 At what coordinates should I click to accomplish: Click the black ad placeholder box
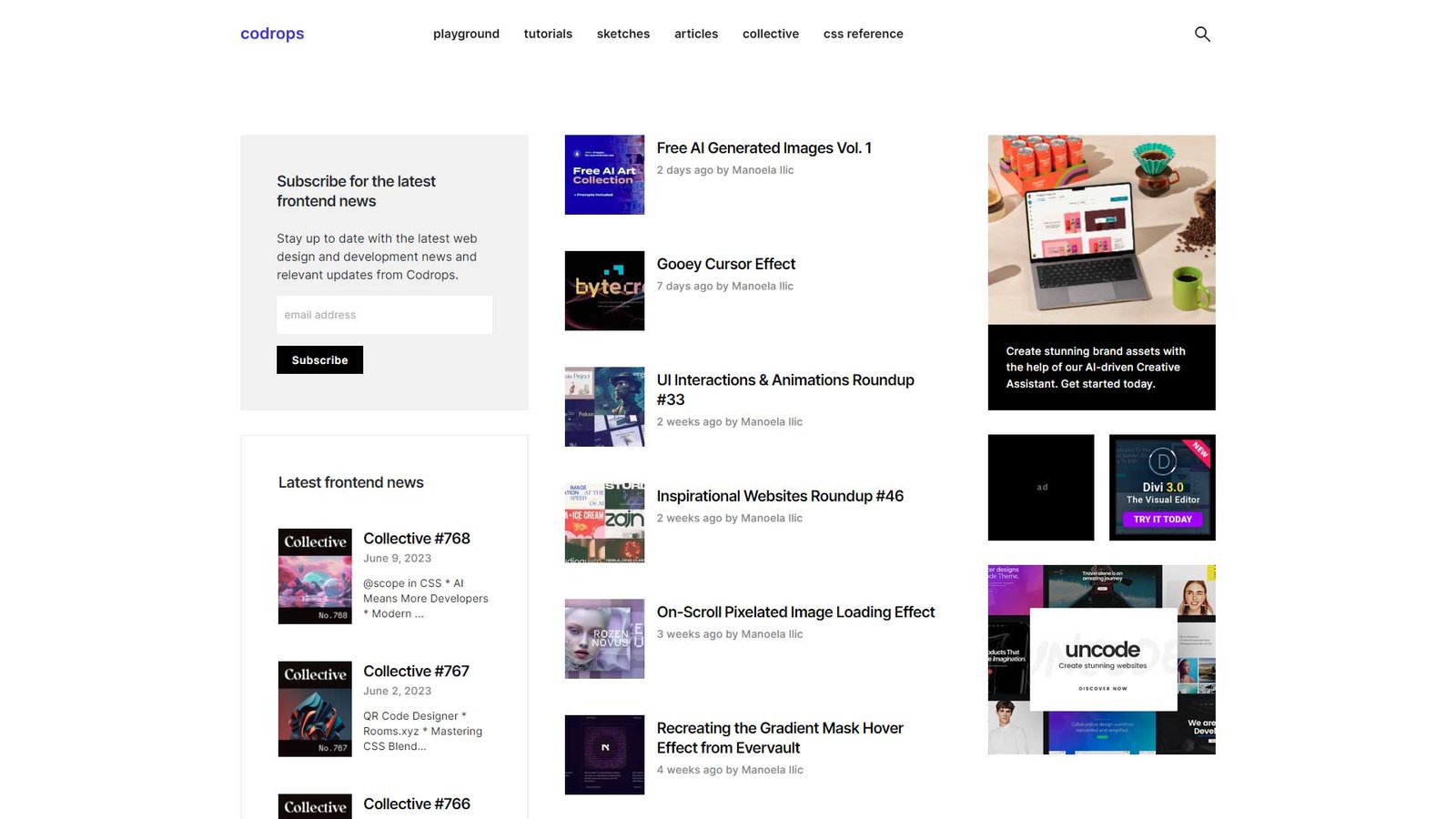click(x=1041, y=487)
